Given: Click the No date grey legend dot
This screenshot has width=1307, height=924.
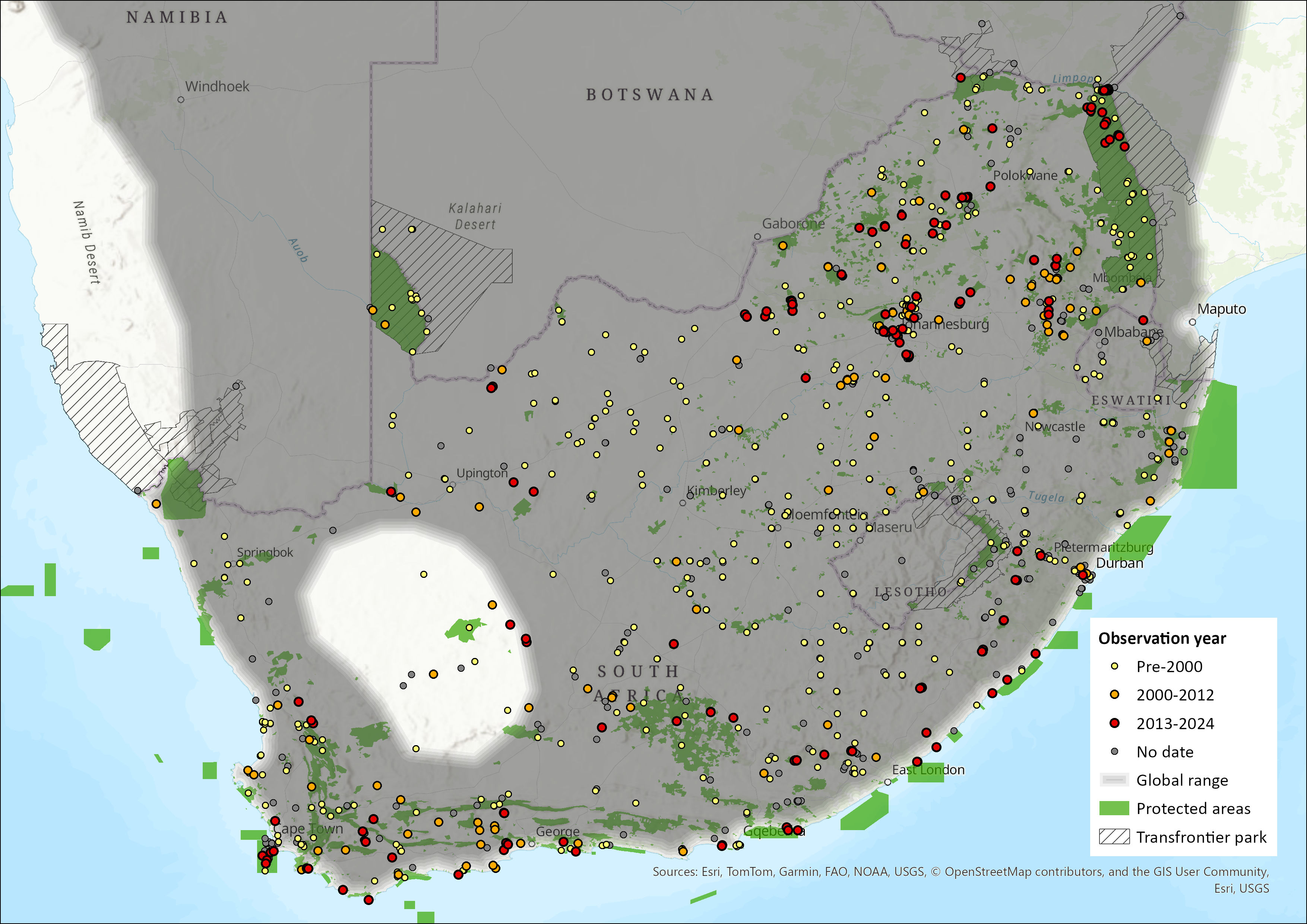Looking at the screenshot, I should click(1114, 751).
